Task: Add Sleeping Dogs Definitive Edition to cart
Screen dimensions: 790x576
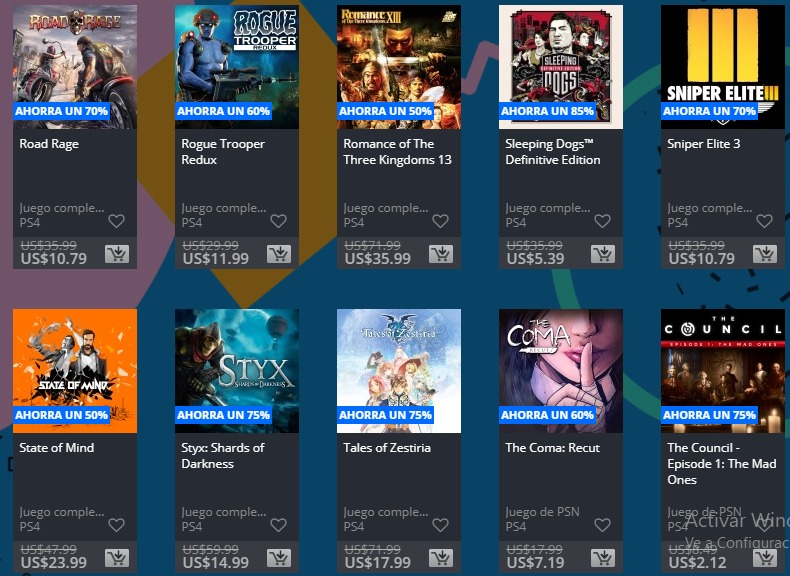Action: 603,254
